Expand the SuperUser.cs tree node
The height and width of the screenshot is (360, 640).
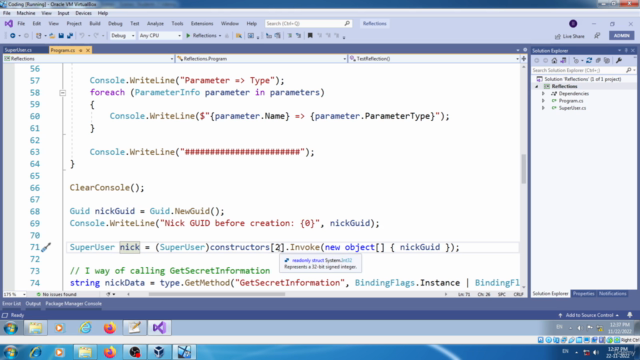pos(543,108)
